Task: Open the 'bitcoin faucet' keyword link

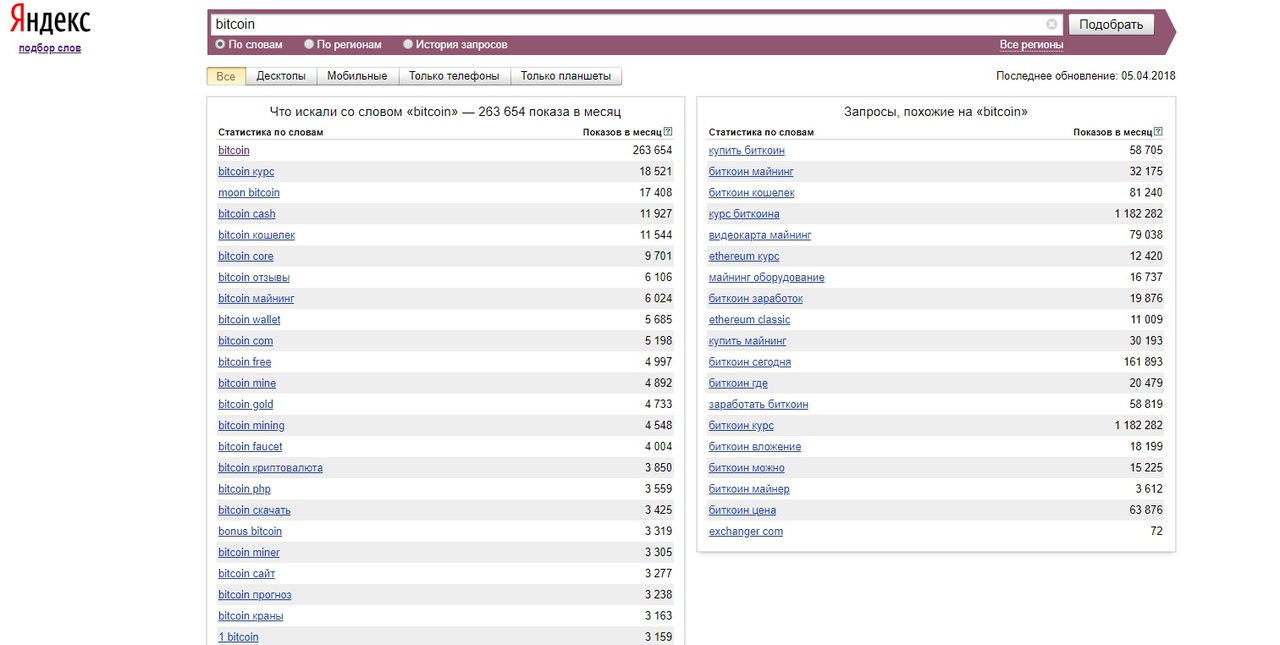Action: [x=250, y=447]
